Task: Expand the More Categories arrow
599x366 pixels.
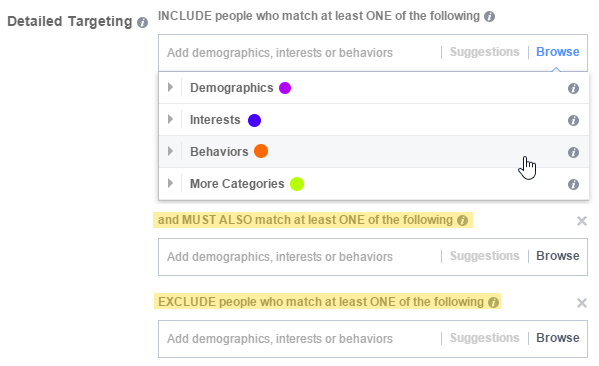Action: click(x=170, y=183)
